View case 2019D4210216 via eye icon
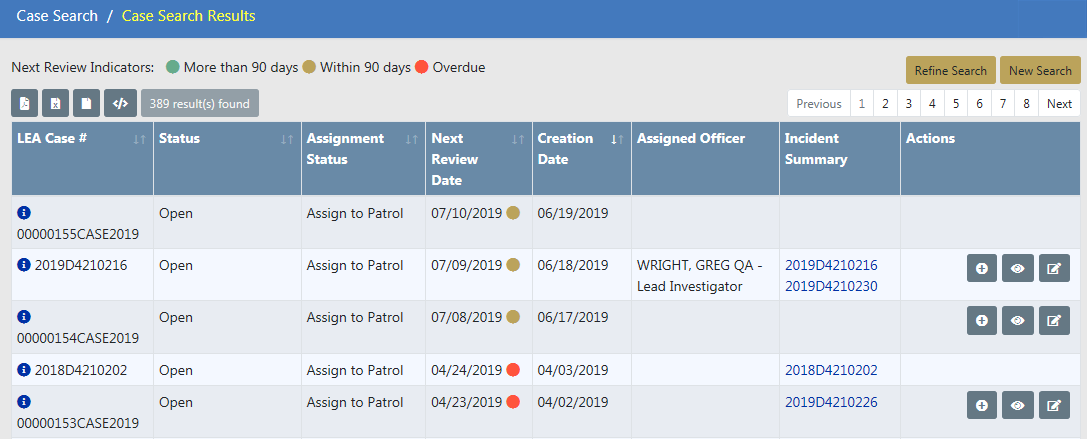1087x439 pixels. click(1018, 268)
